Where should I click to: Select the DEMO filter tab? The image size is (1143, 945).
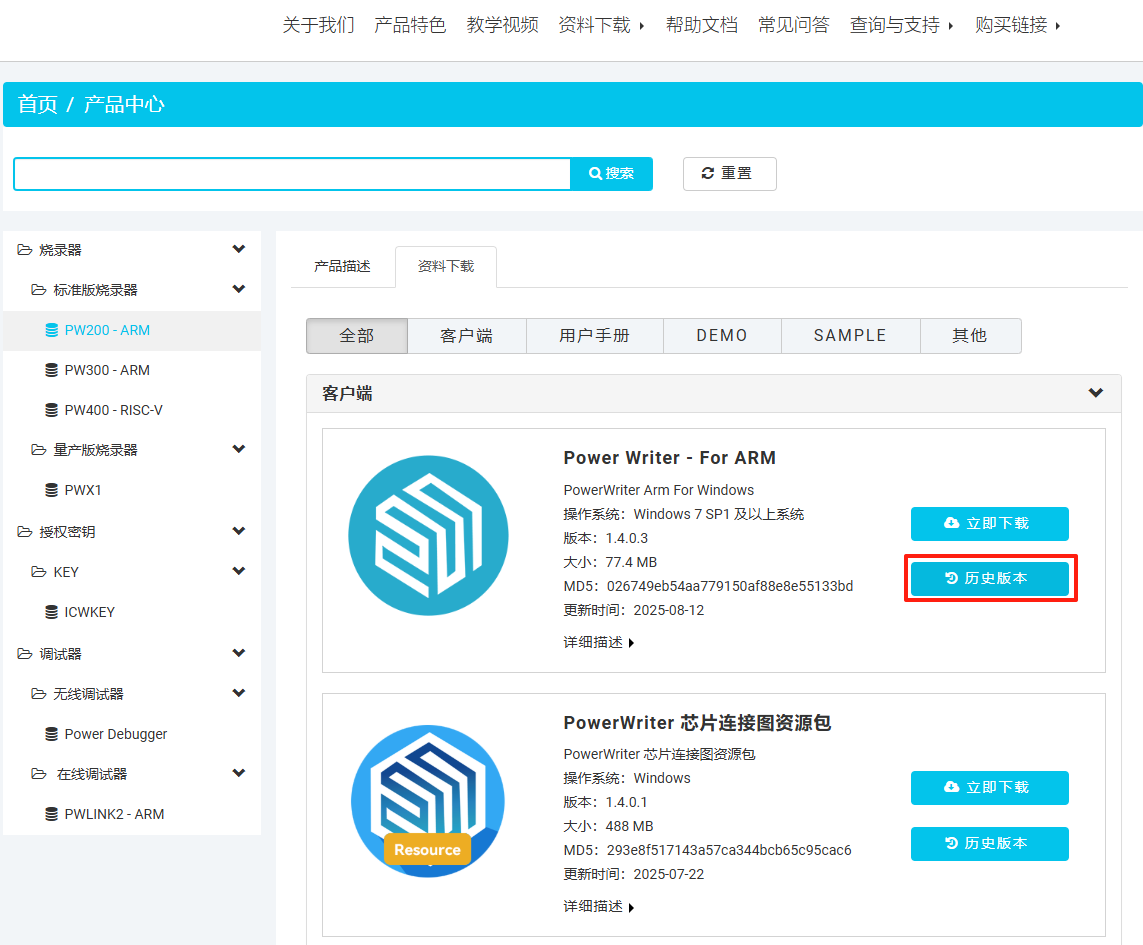click(x=722, y=335)
